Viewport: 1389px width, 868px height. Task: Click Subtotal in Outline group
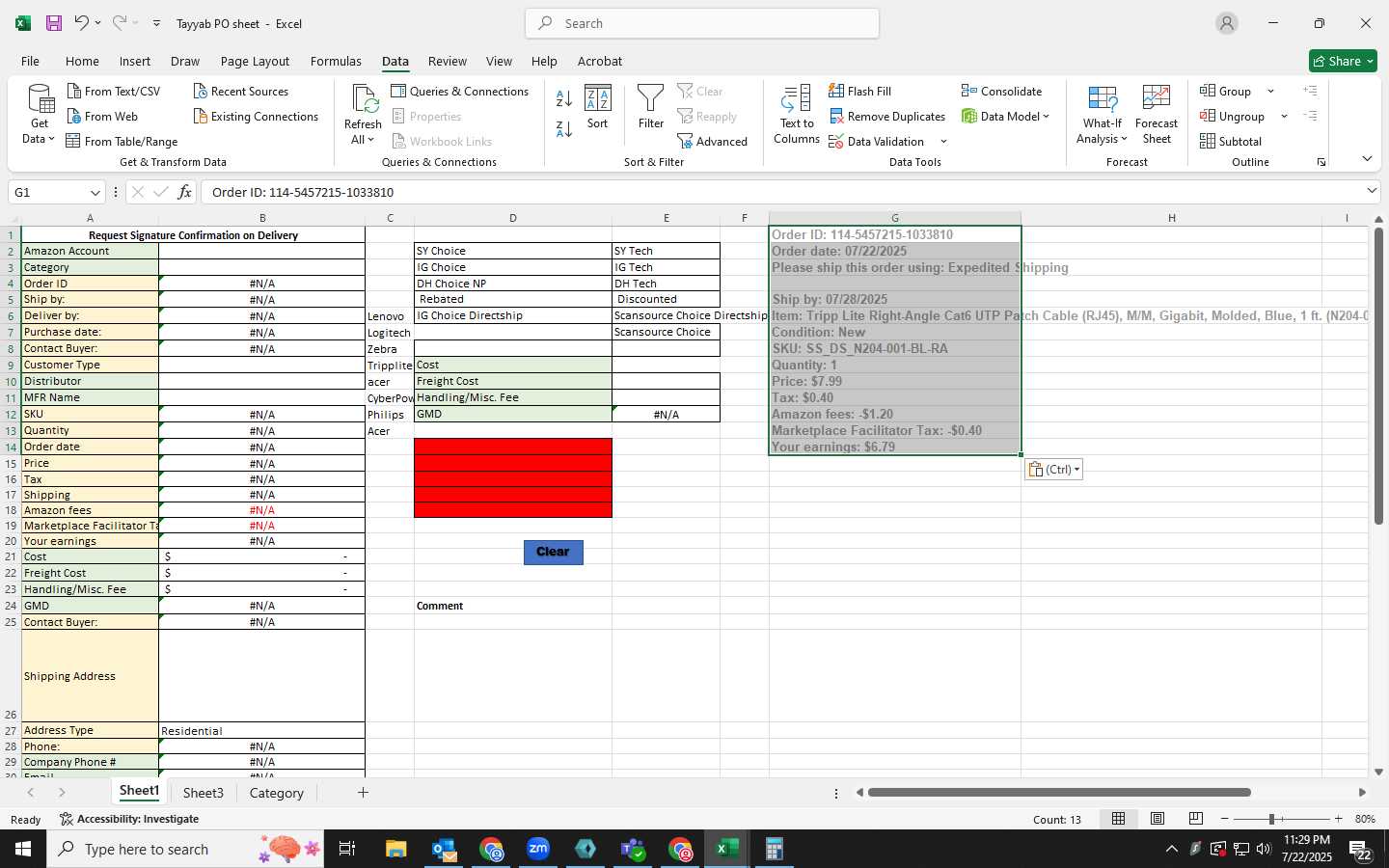click(1231, 141)
